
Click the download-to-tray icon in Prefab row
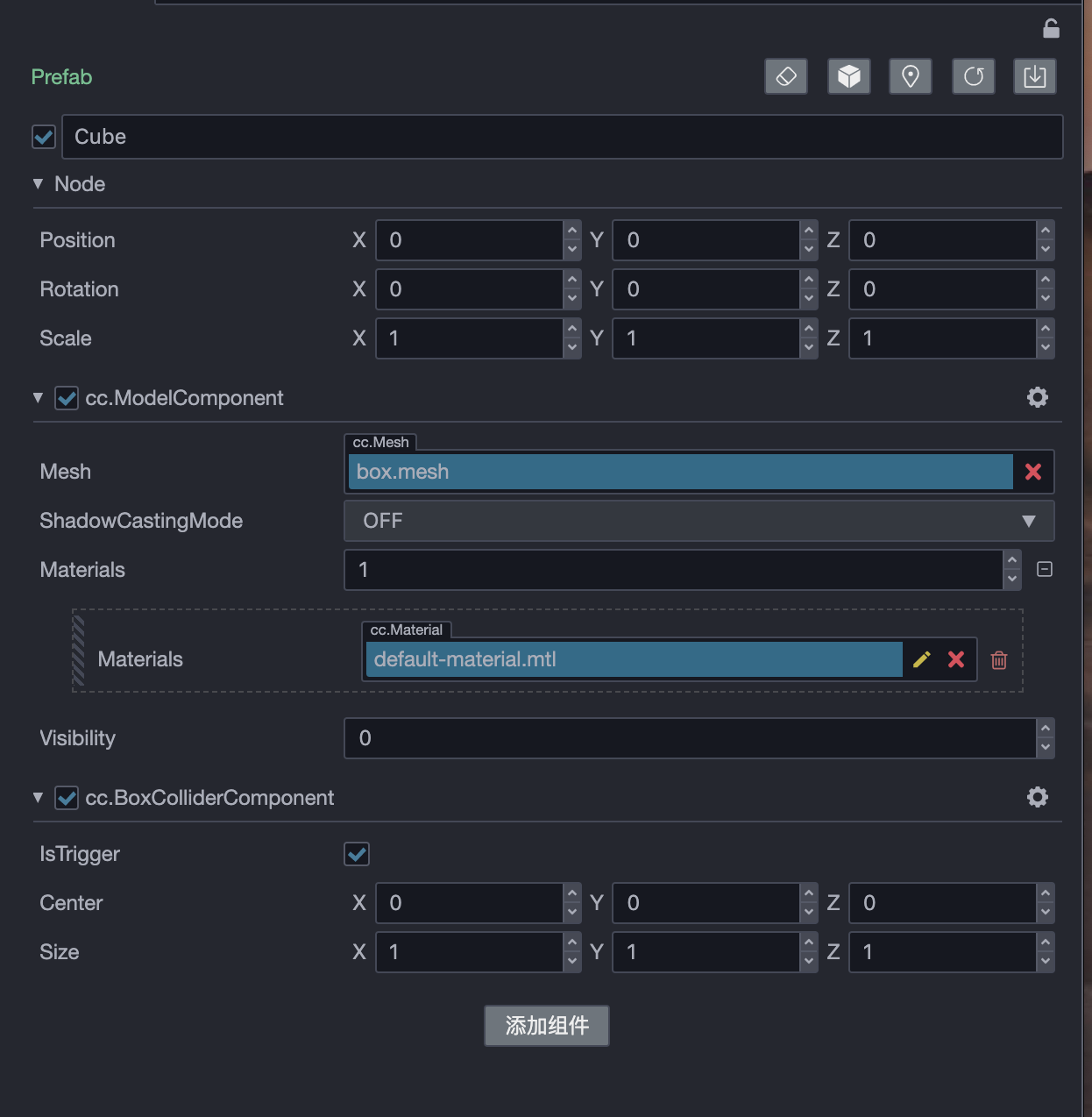click(x=1035, y=76)
